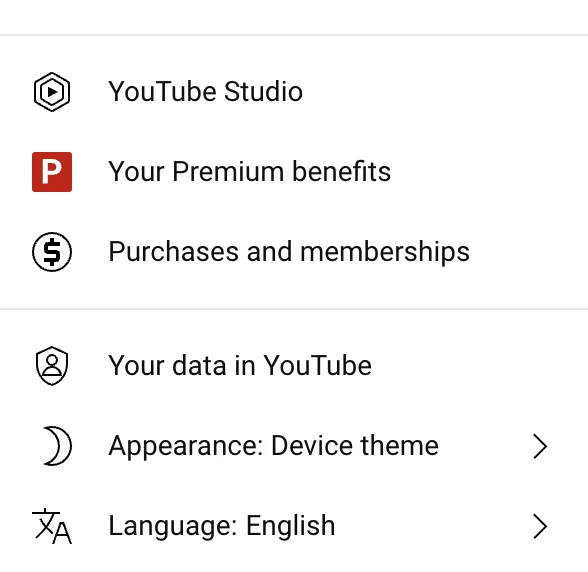Expand the Language submenu chevron

540,526
